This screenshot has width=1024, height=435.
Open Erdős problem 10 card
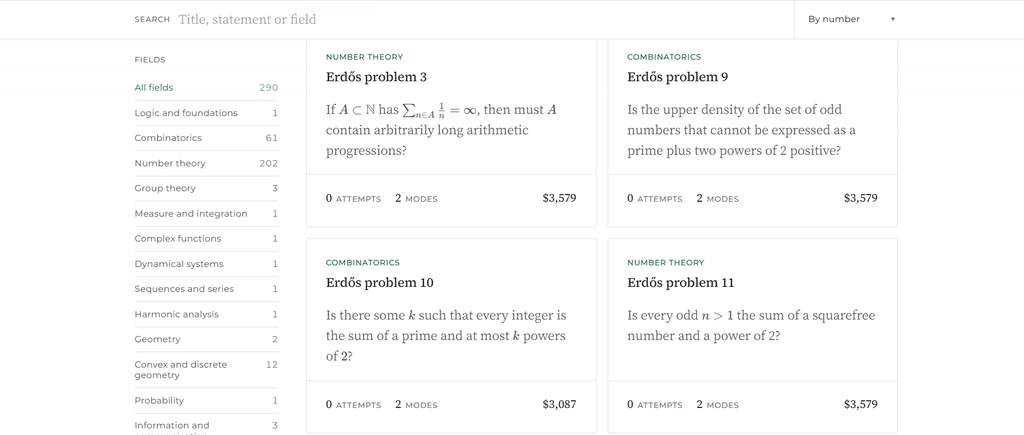pyautogui.click(x=451, y=335)
